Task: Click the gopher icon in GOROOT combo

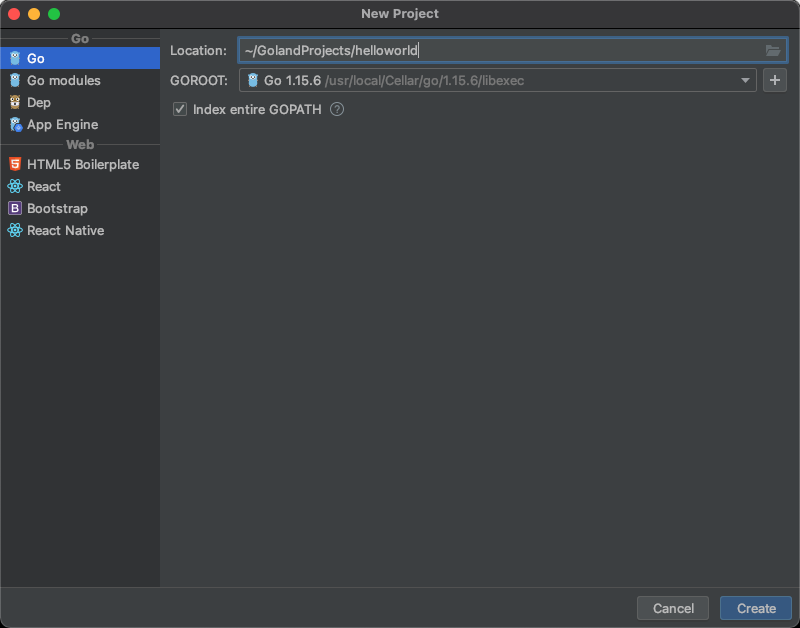Action: 253,80
